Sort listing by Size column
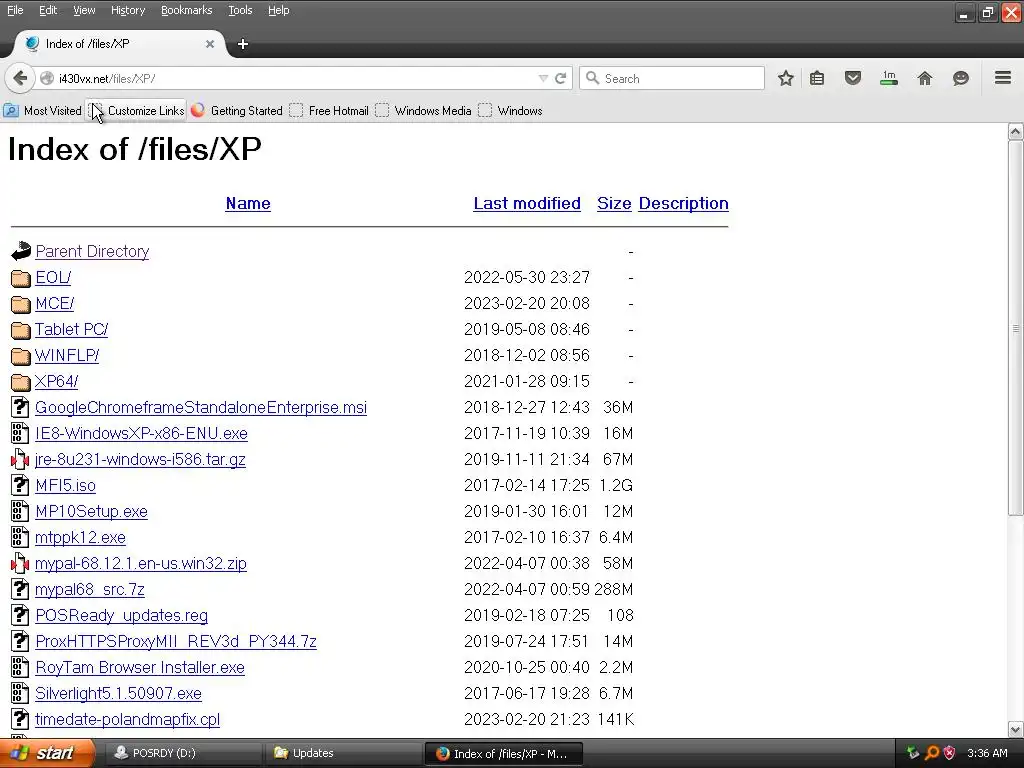1024x768 pixels. point(614,203)
